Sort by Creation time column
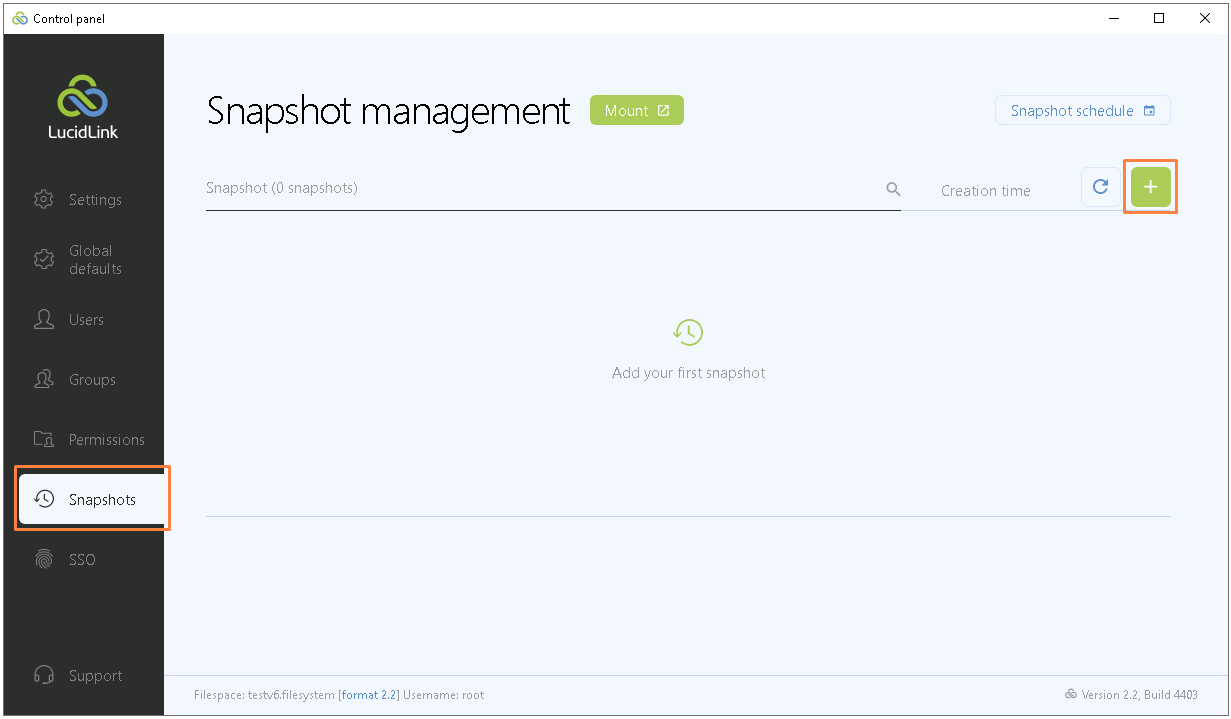Viewport: 1231px width, 719px height. pyautogui.click(x=985, y=191)
